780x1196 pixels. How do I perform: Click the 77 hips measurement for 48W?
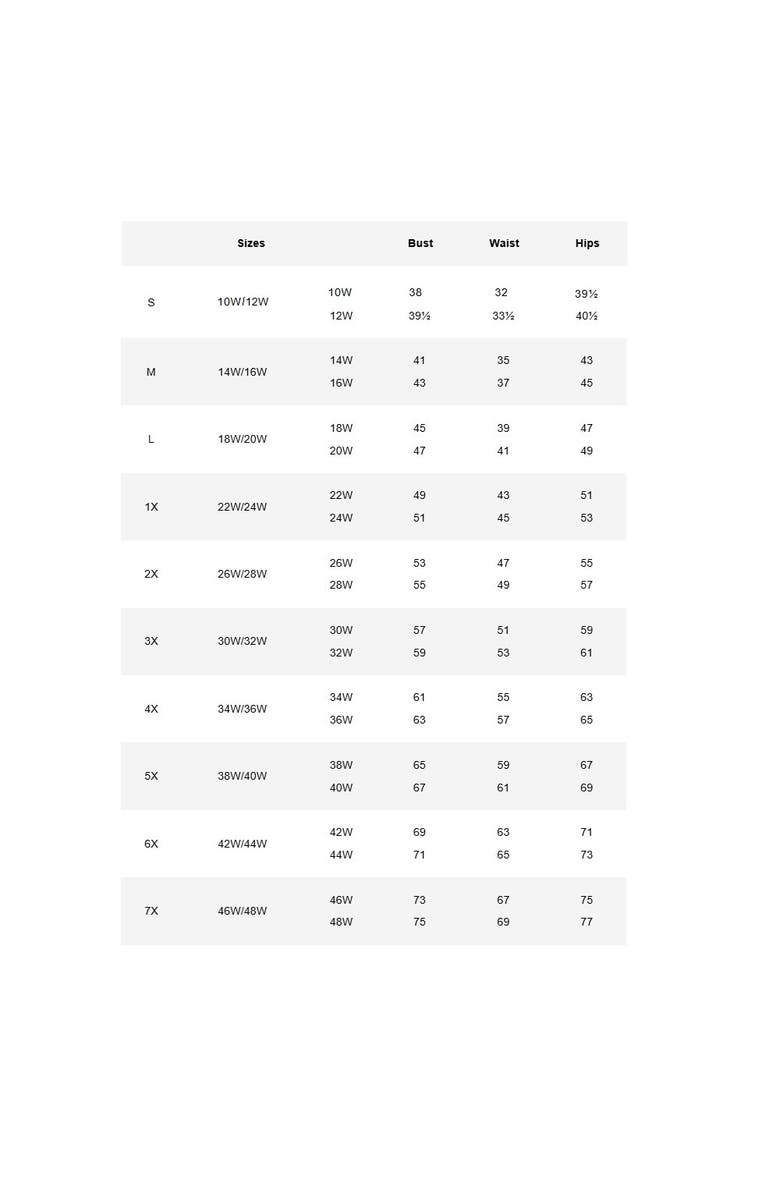point(586,922)
